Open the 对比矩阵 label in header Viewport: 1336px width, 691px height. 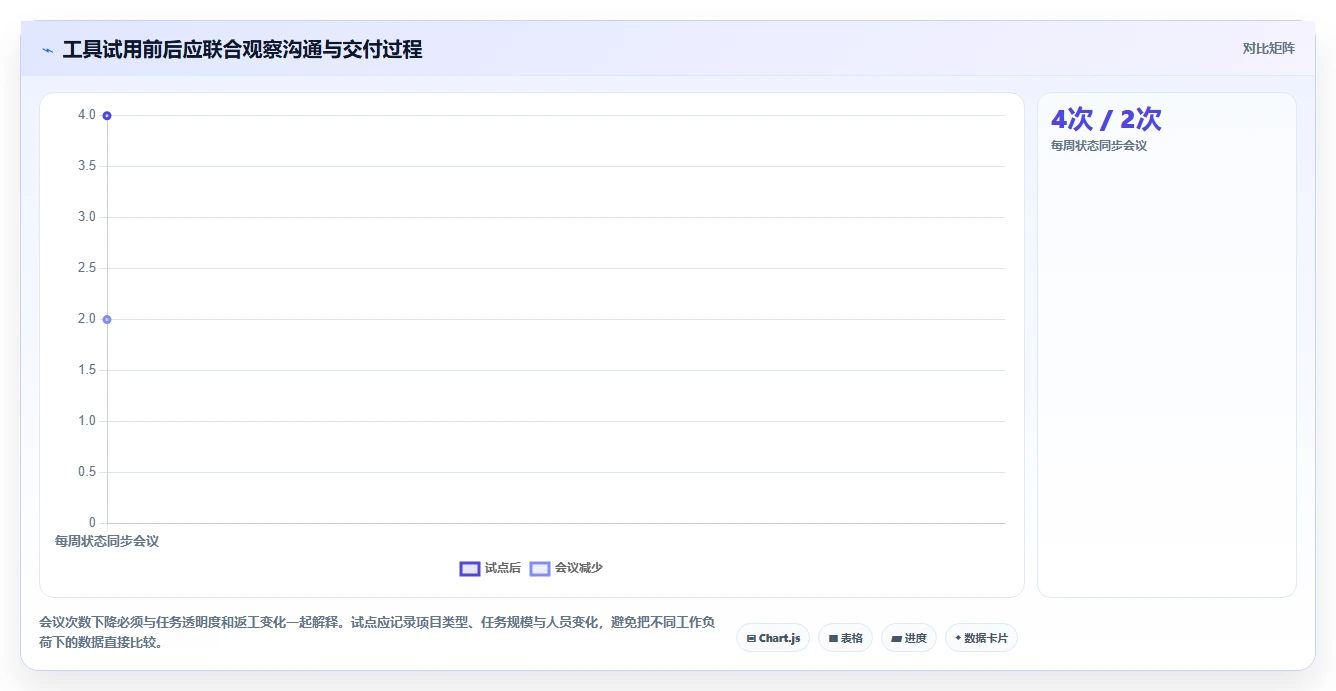point(1268,48)
